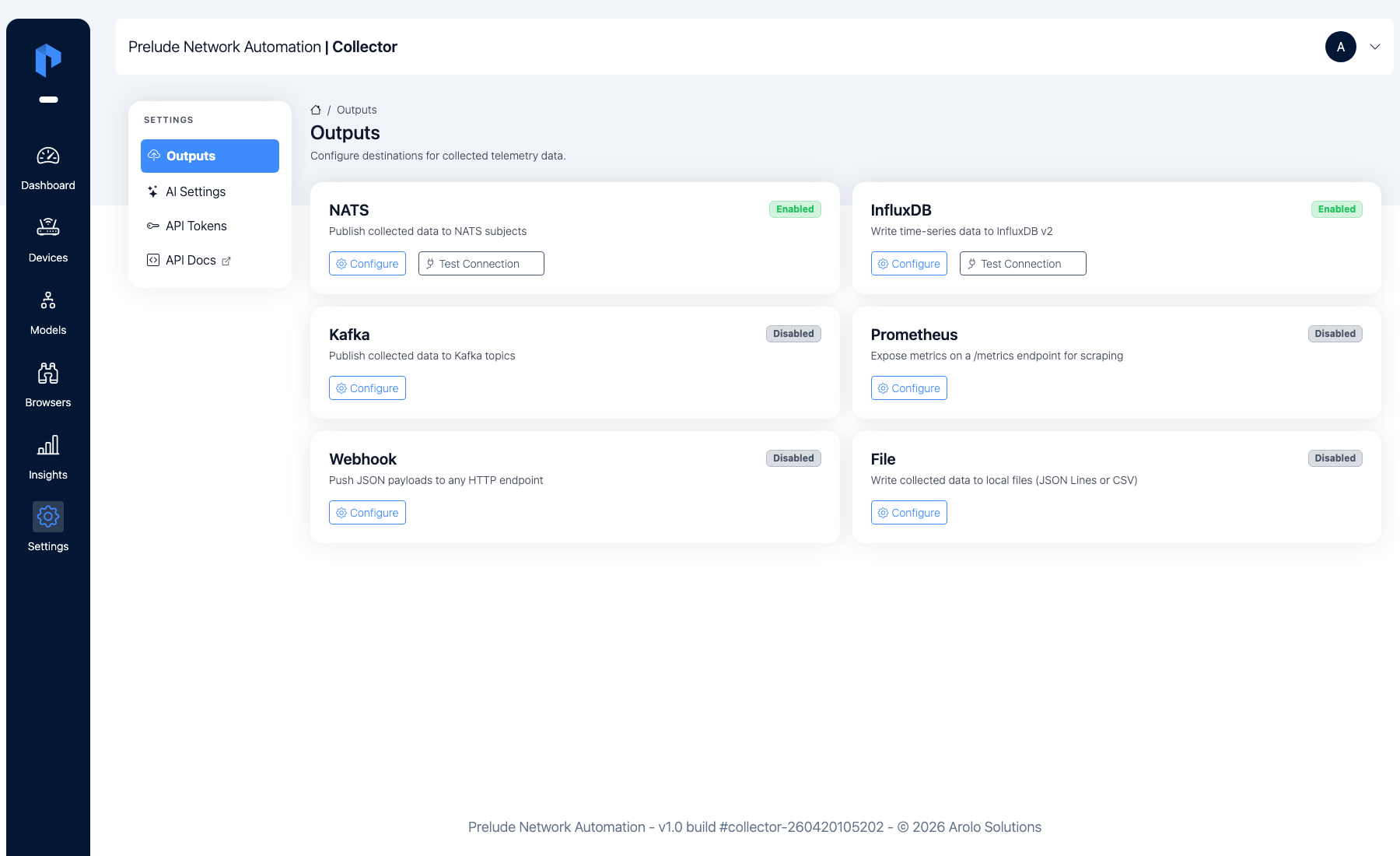Image resolution: width=1400 pixels, height=856 pixels.
Task: Click the Devices label in sidebar
Action: click(48, 258)
